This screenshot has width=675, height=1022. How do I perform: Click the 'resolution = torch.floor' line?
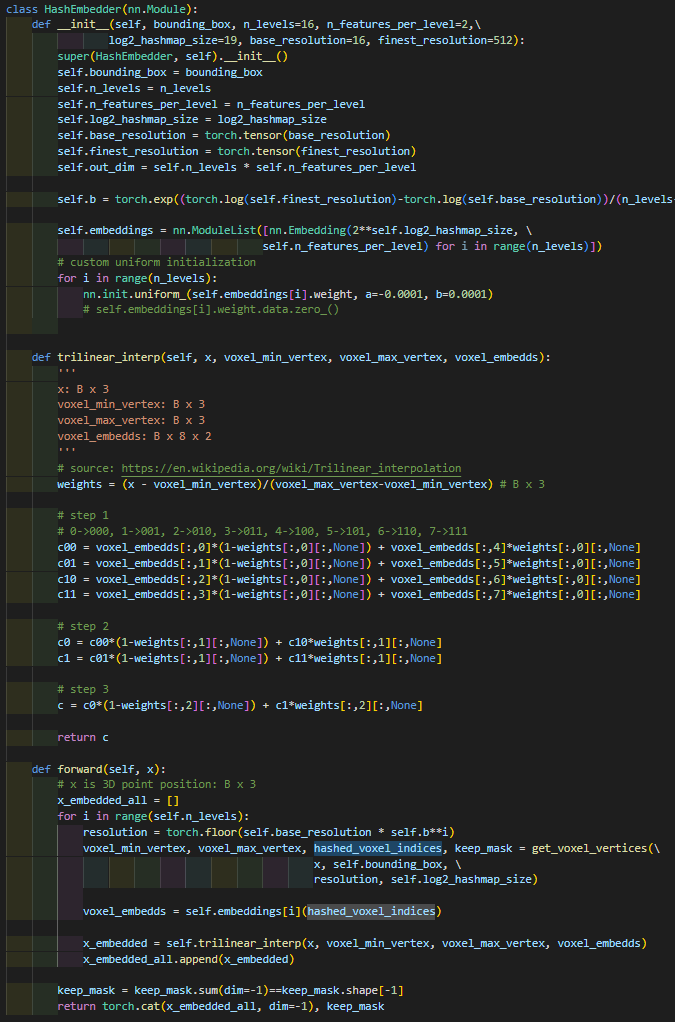(x=268, y=832)
